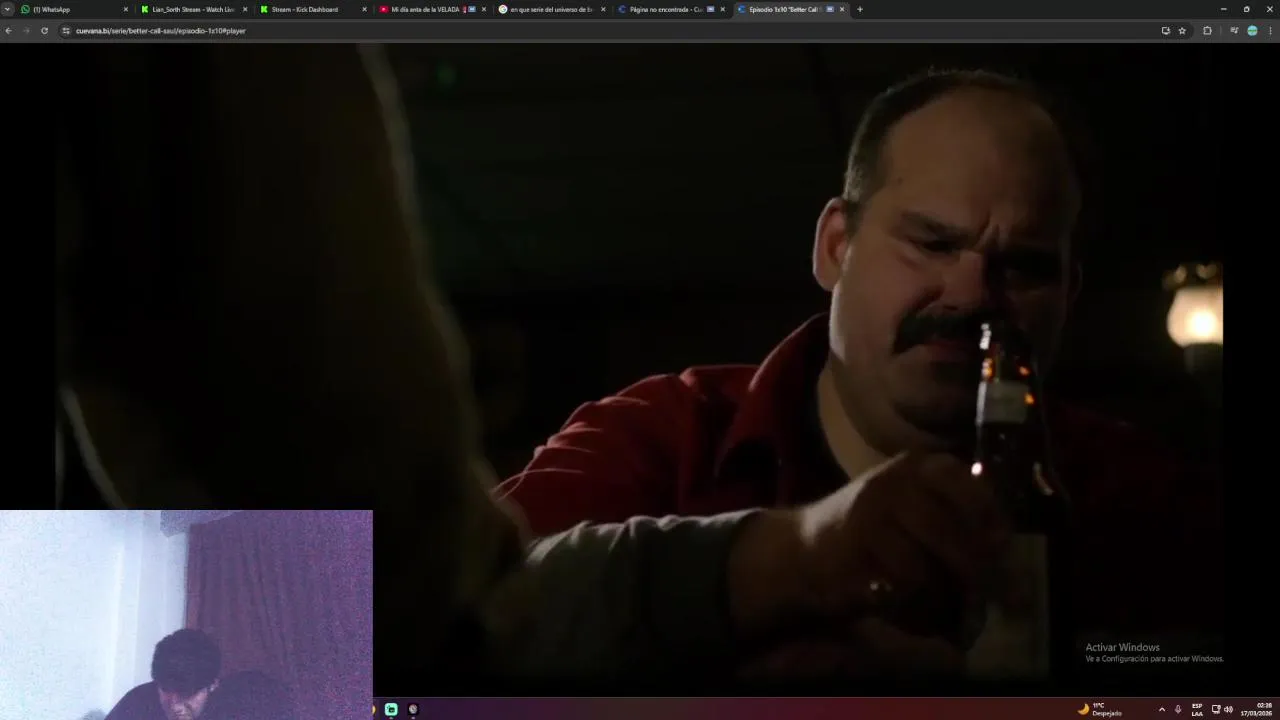Click the Better Call Saul video player
Viewport: 1280px width, 720px height.
coord(640,370)
